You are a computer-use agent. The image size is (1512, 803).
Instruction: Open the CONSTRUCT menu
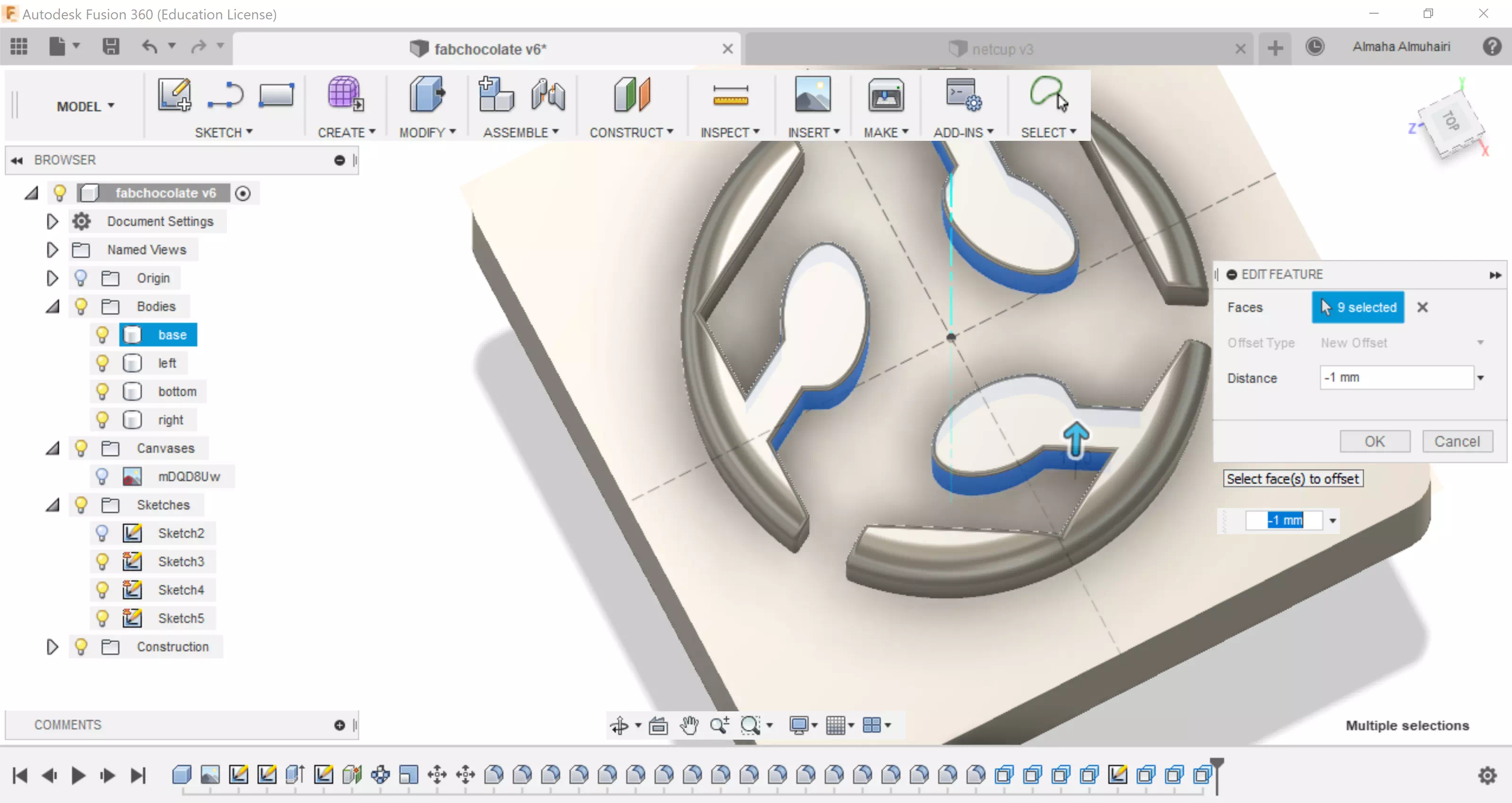[631, 133]
